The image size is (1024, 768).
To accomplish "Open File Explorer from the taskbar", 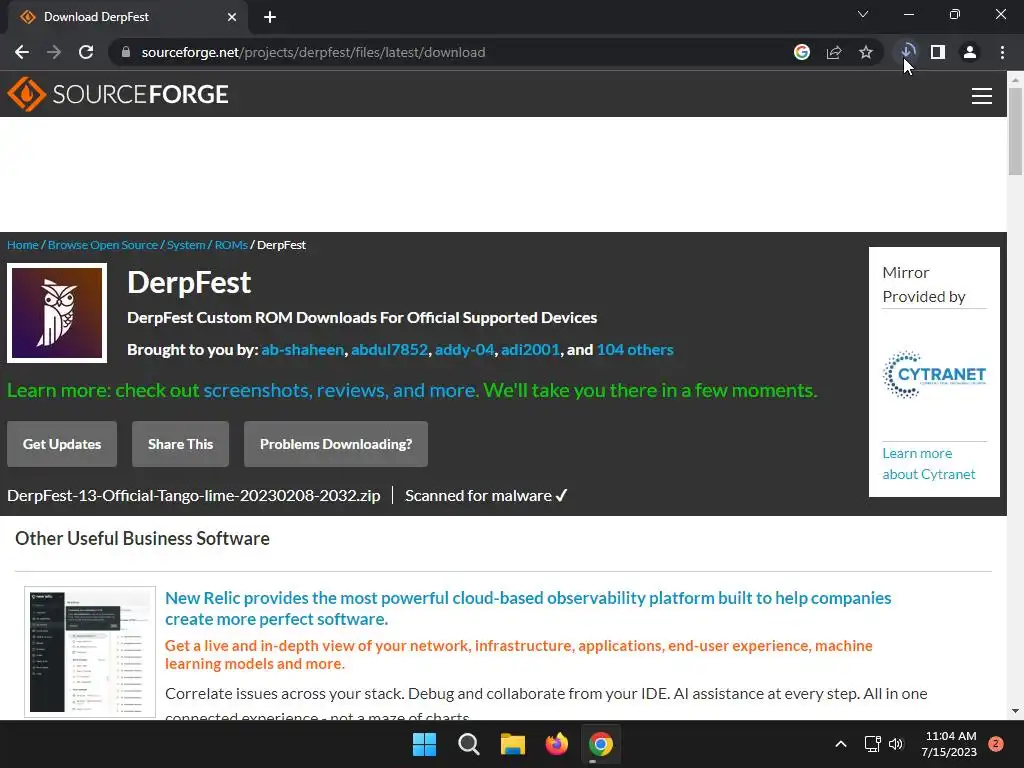I will click(513, 744).
